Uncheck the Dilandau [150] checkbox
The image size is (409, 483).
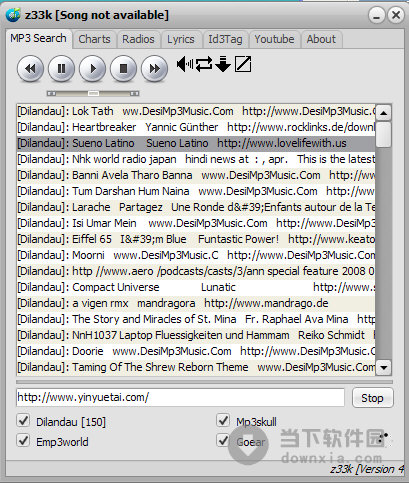(23, 421)
